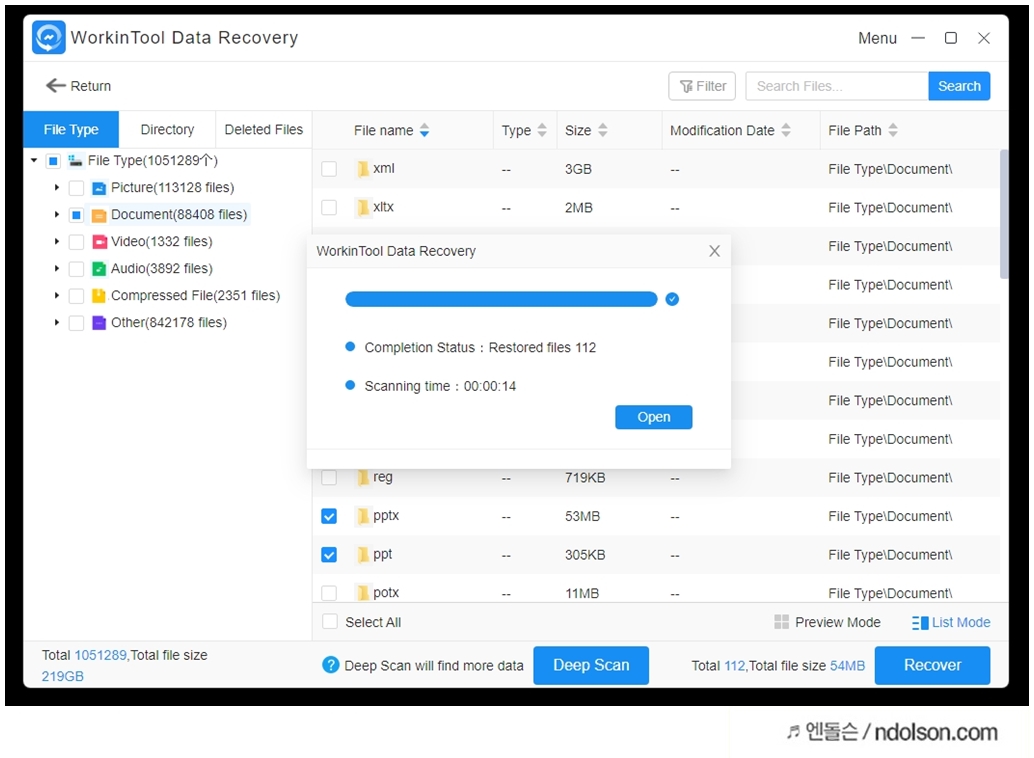Toggle the File Type root checkbox
1034x758 pixels.
pyautogui.click(x=53, y=160)
